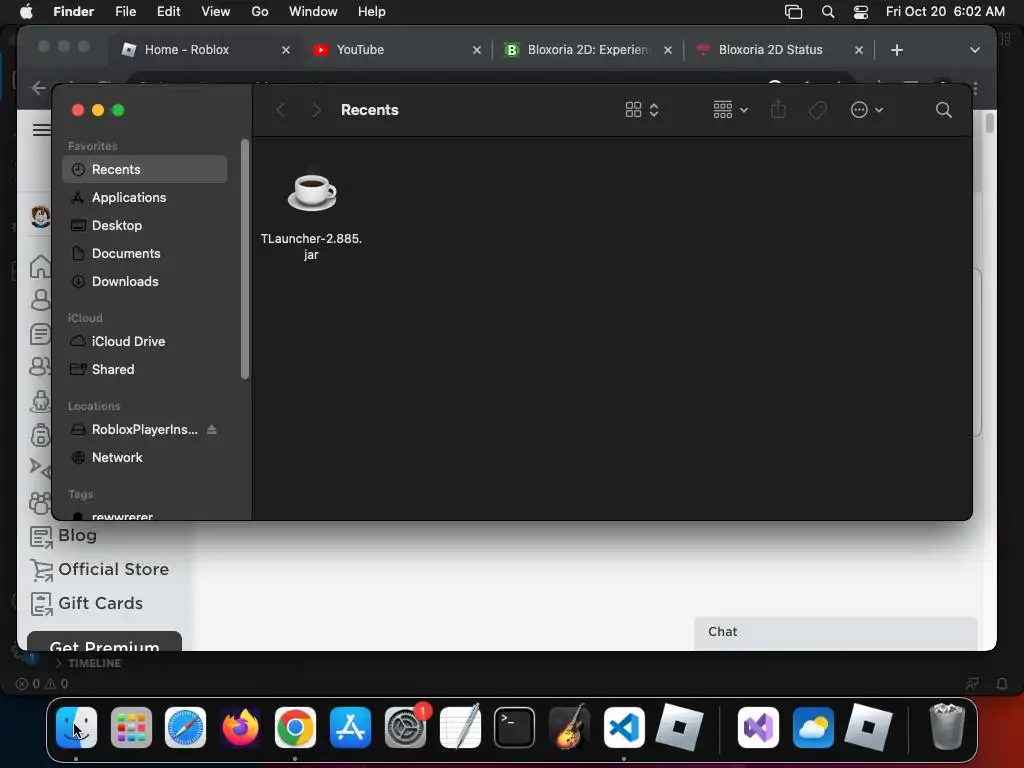Open the Edit menu

click(x=168, y=12)
